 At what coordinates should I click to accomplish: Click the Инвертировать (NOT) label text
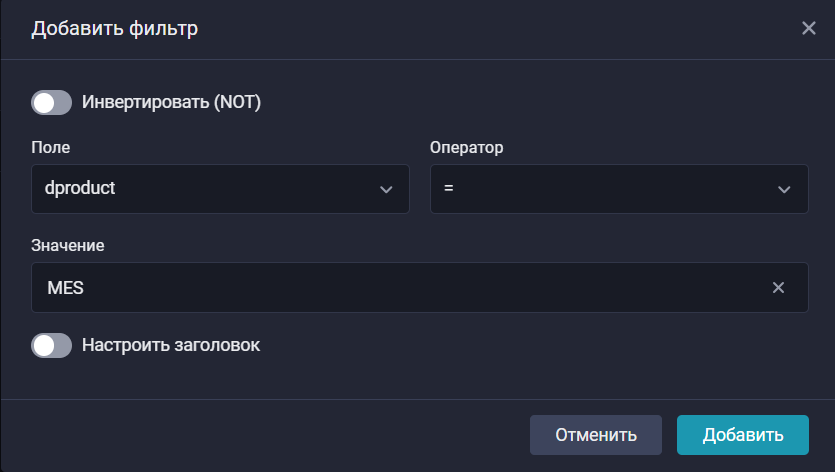point(171,102)
